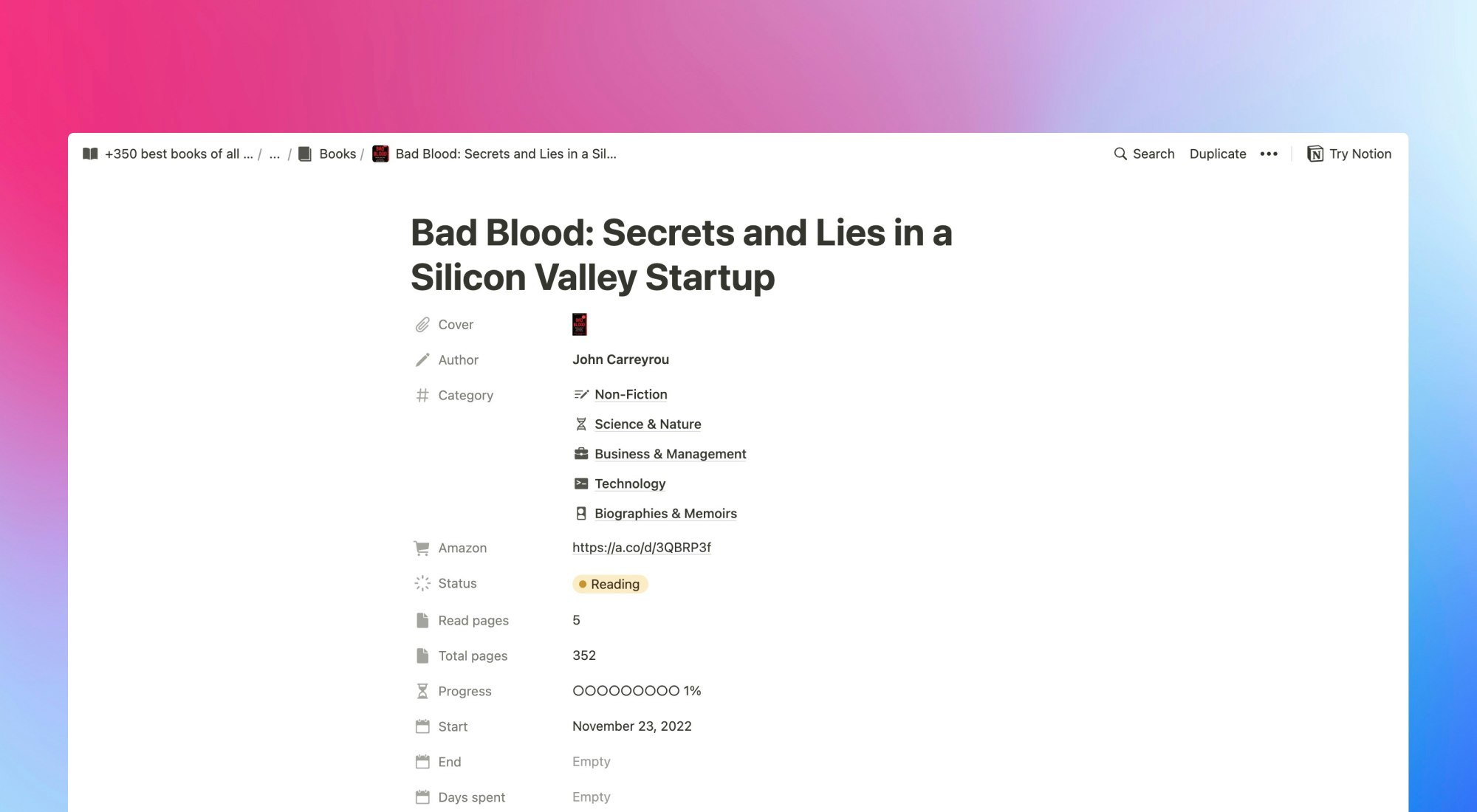1477x812 pixels.
Task: Go to Books in the breadcrumb
Action: [337, 154]
